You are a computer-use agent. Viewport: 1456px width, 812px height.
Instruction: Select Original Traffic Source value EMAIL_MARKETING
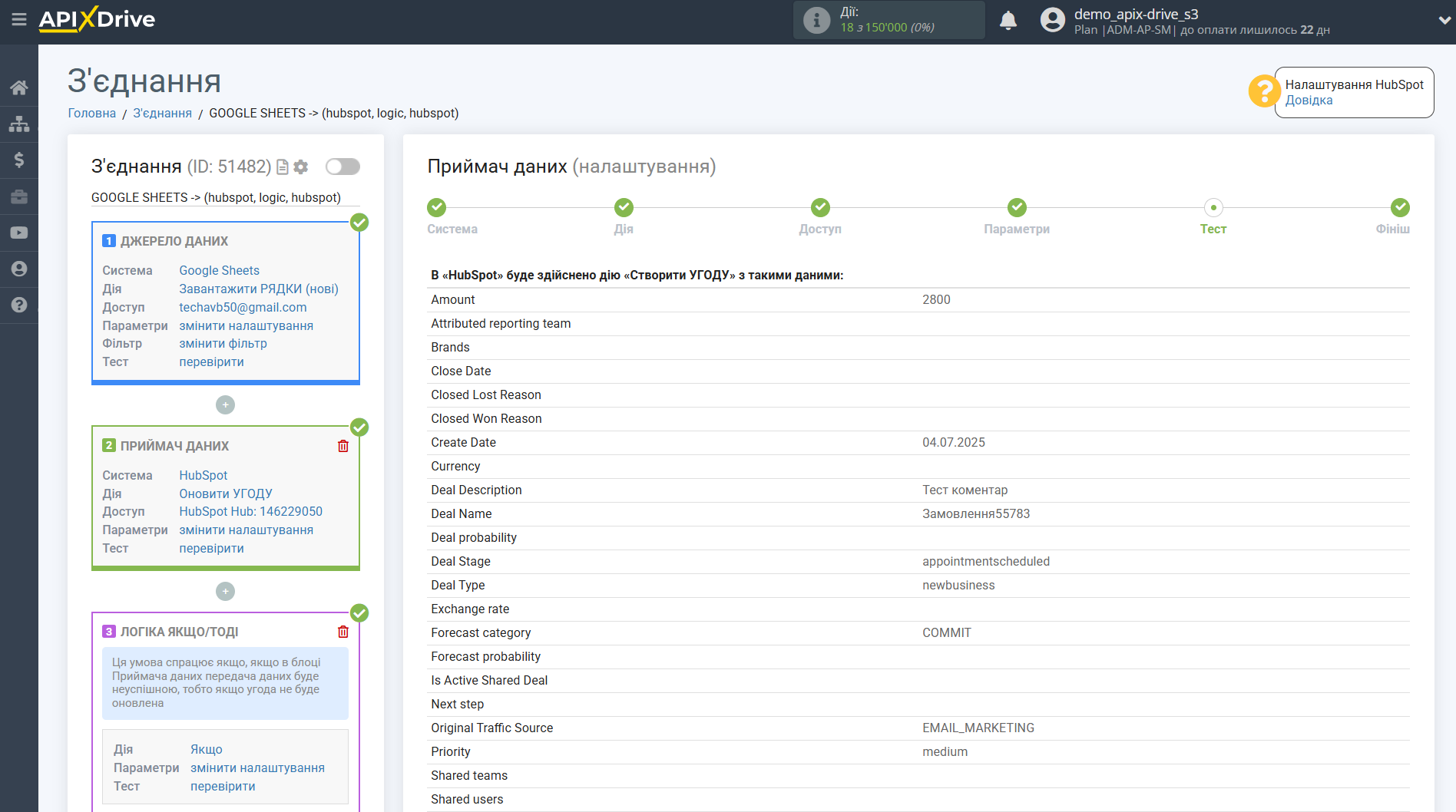click(978, 728)
